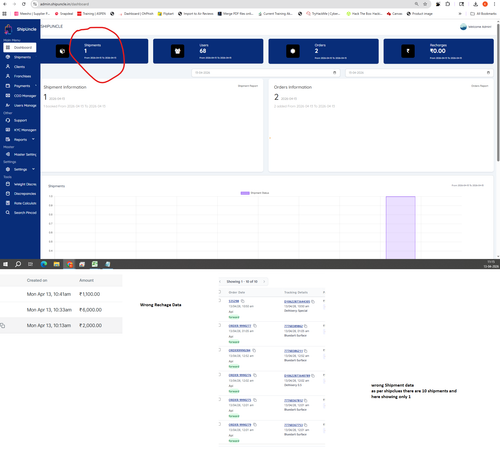Click the purple Shipment Status legend swatch
Screen dimensions: 500x459
coord(245,193)
